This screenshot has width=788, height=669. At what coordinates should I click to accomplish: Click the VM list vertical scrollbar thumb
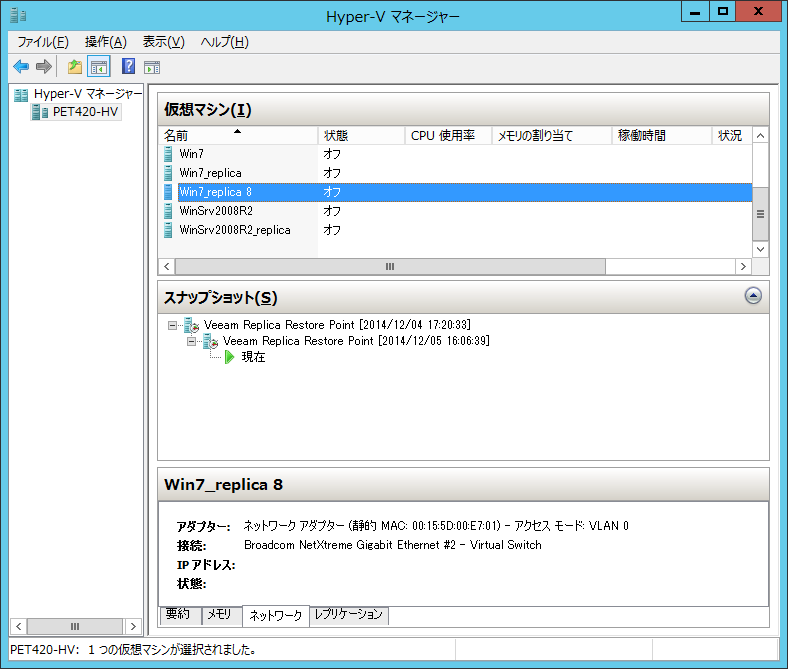(760, 214)
